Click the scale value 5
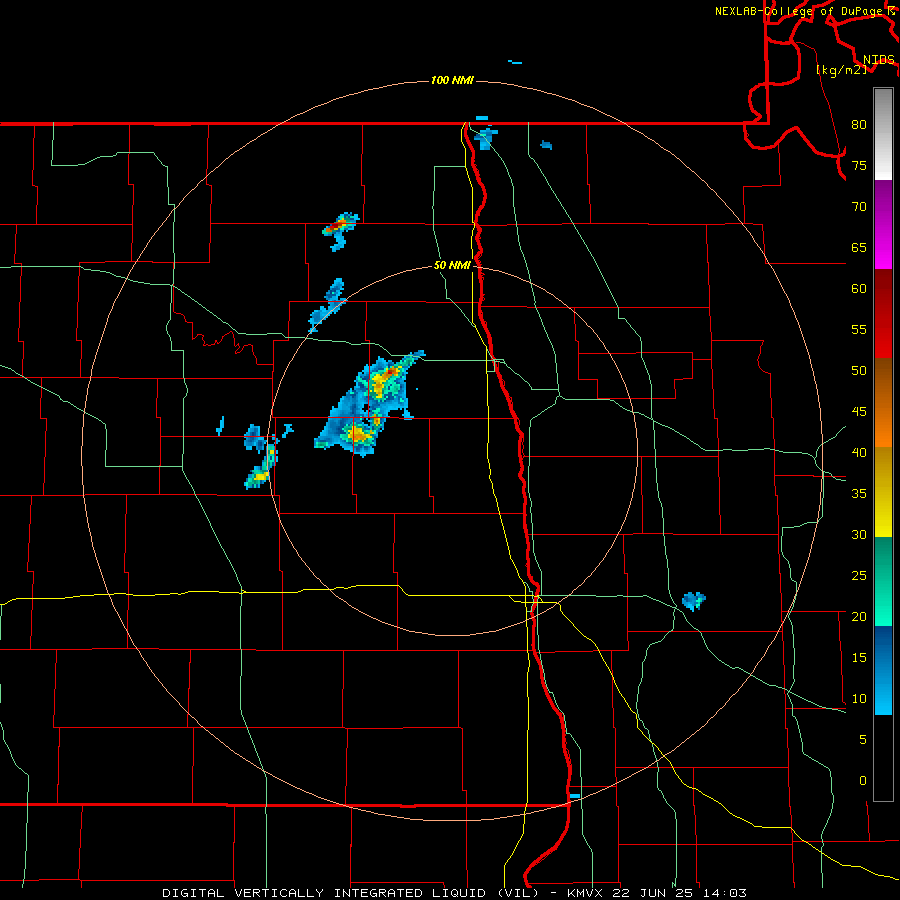 pos(863,739)
